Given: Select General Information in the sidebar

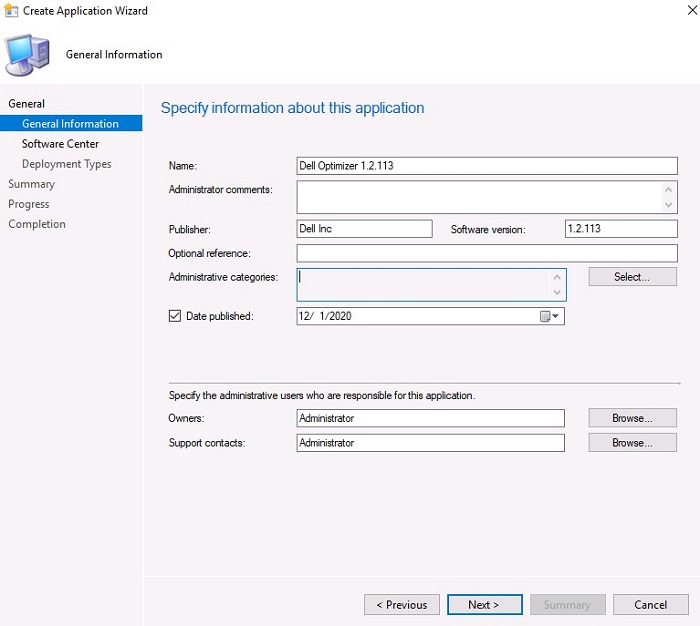Looking at the screenshot, I should click(x=71, y=123).
